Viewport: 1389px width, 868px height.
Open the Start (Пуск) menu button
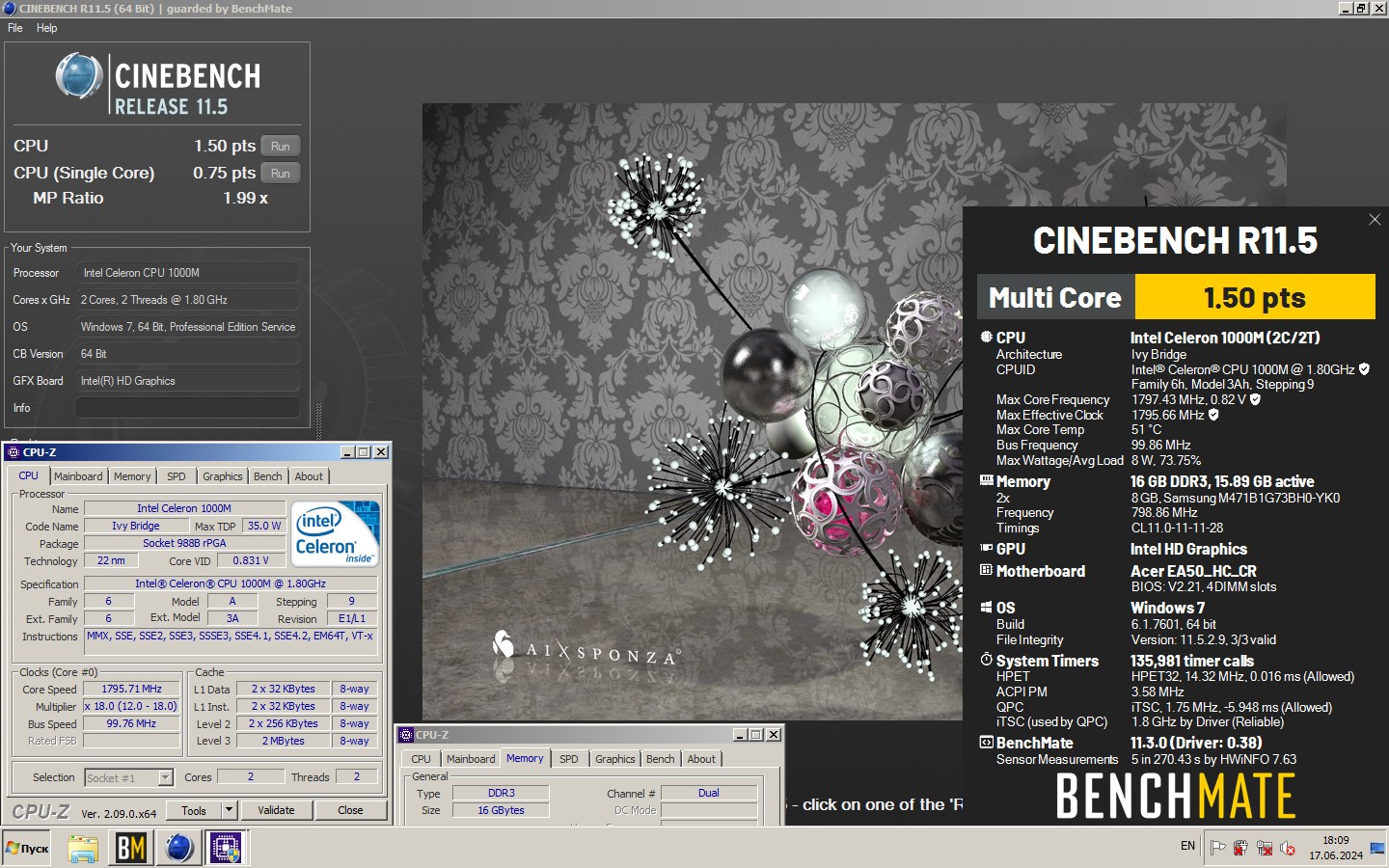coord(28,848)
